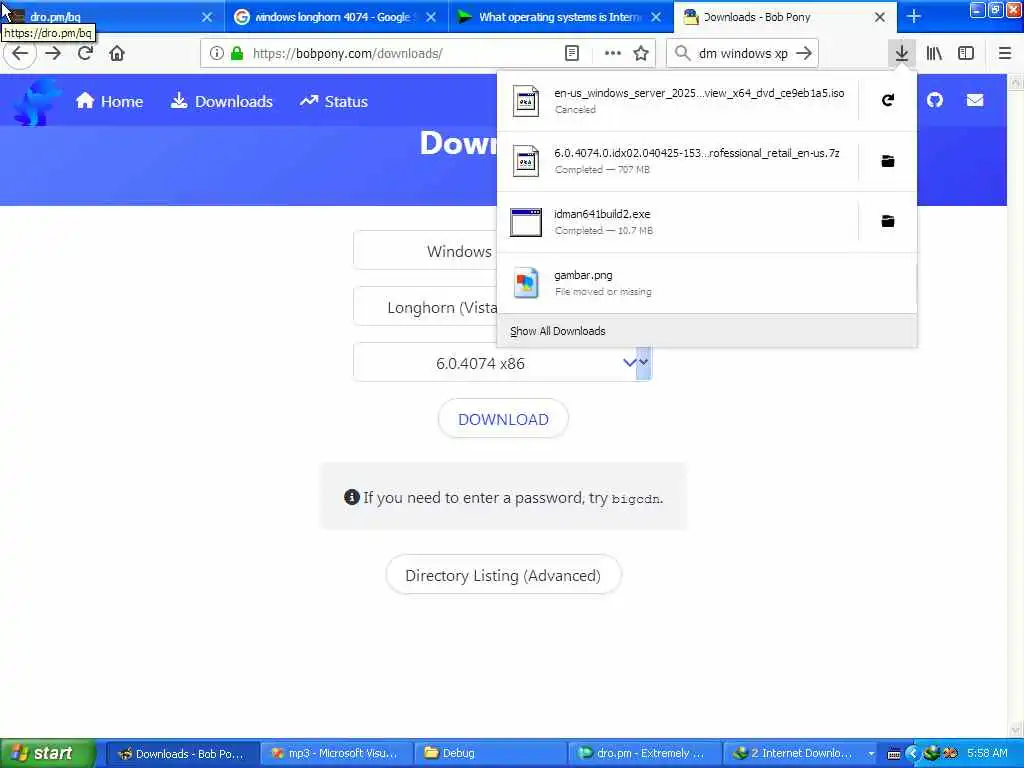Image resolution: width=1024 pixels, height=768 pixels.
Task: Expand hidden tray icons arrow
Action: (912, 754)
